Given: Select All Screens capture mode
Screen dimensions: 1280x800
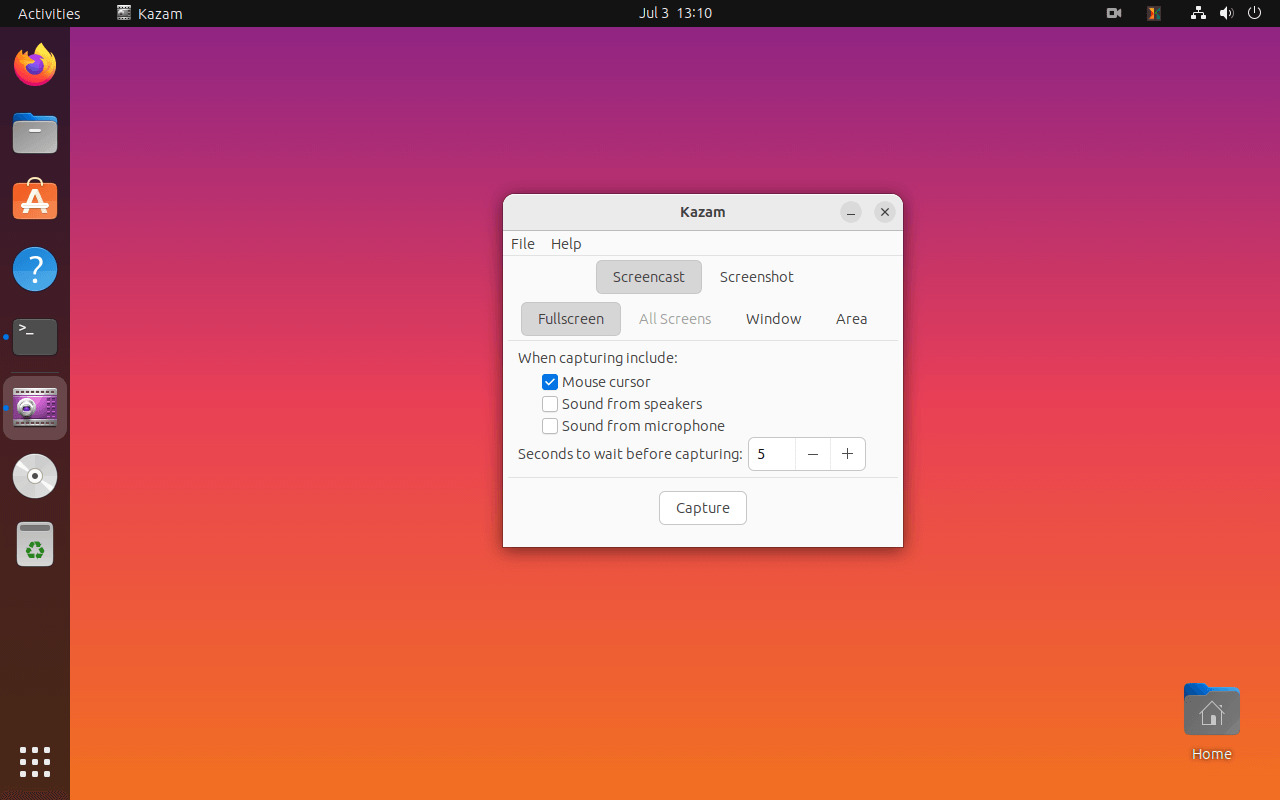Looking at the screenshot, I should tap(675, 319).
